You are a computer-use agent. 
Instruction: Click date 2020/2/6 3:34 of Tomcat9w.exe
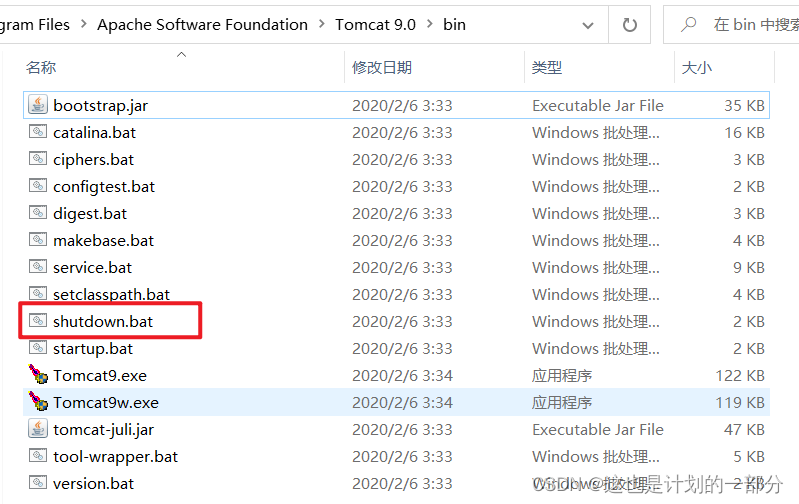point(402,403)
